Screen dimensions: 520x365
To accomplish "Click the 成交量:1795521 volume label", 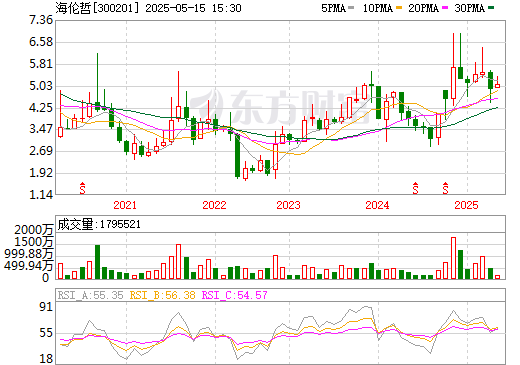I will (99, 224).
